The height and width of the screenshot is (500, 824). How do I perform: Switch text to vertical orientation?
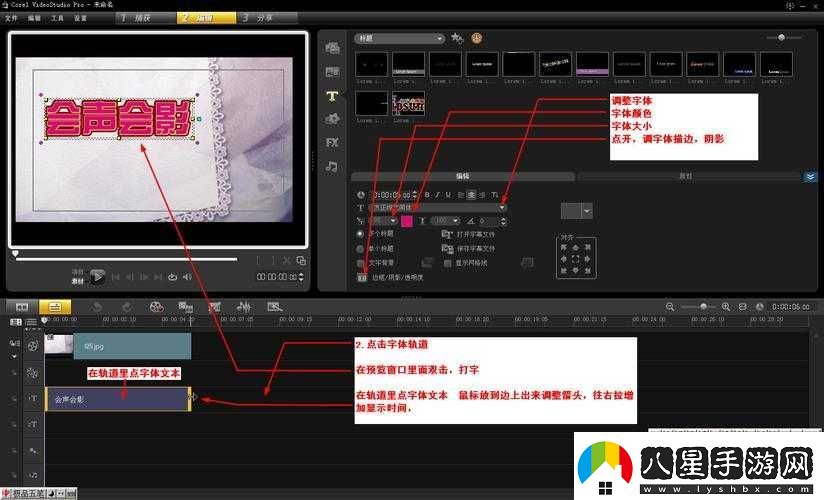(495, 195)
